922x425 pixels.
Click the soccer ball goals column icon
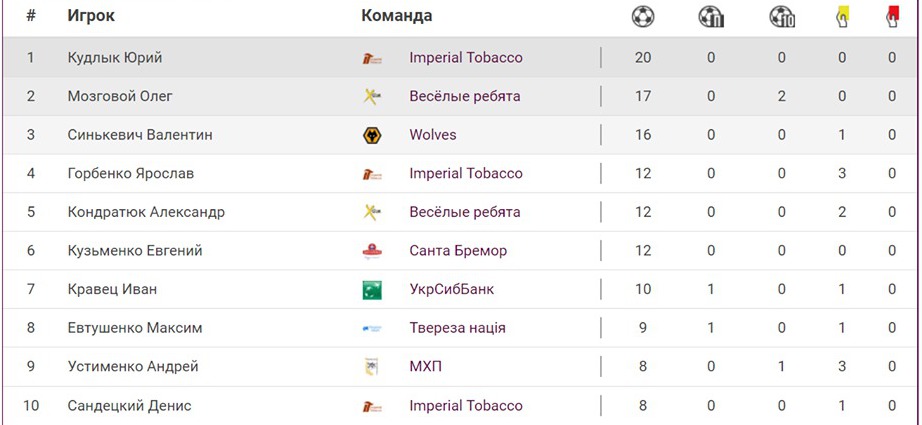[x=643, y=16]
